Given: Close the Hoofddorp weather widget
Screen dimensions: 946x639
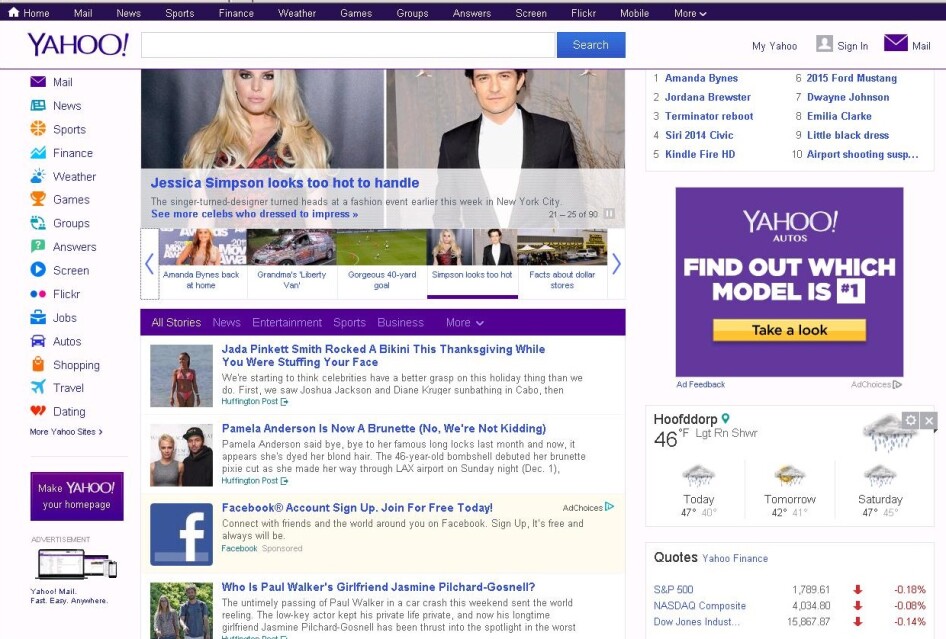Looking at the screenshot, I should pos(929,421).
